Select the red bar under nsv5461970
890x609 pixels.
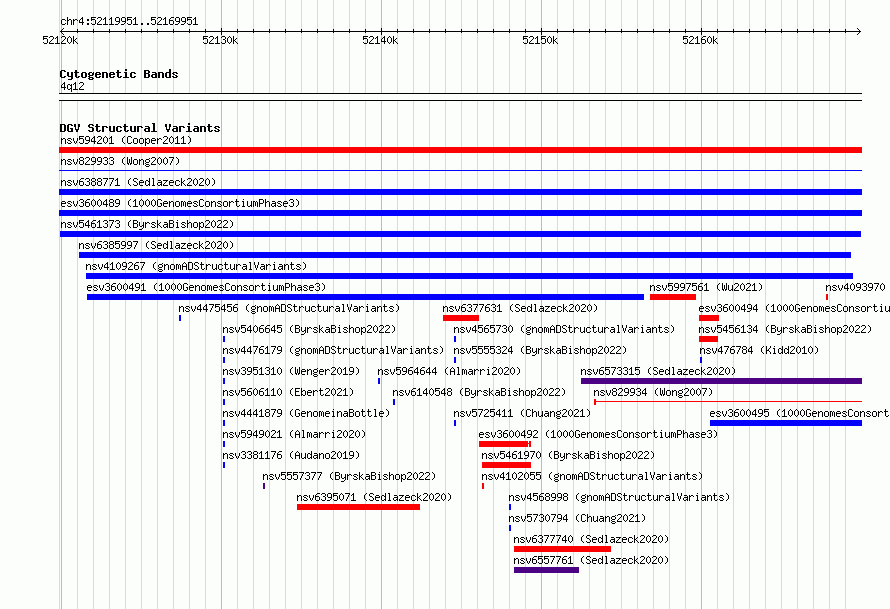click(x=506, y=465)
